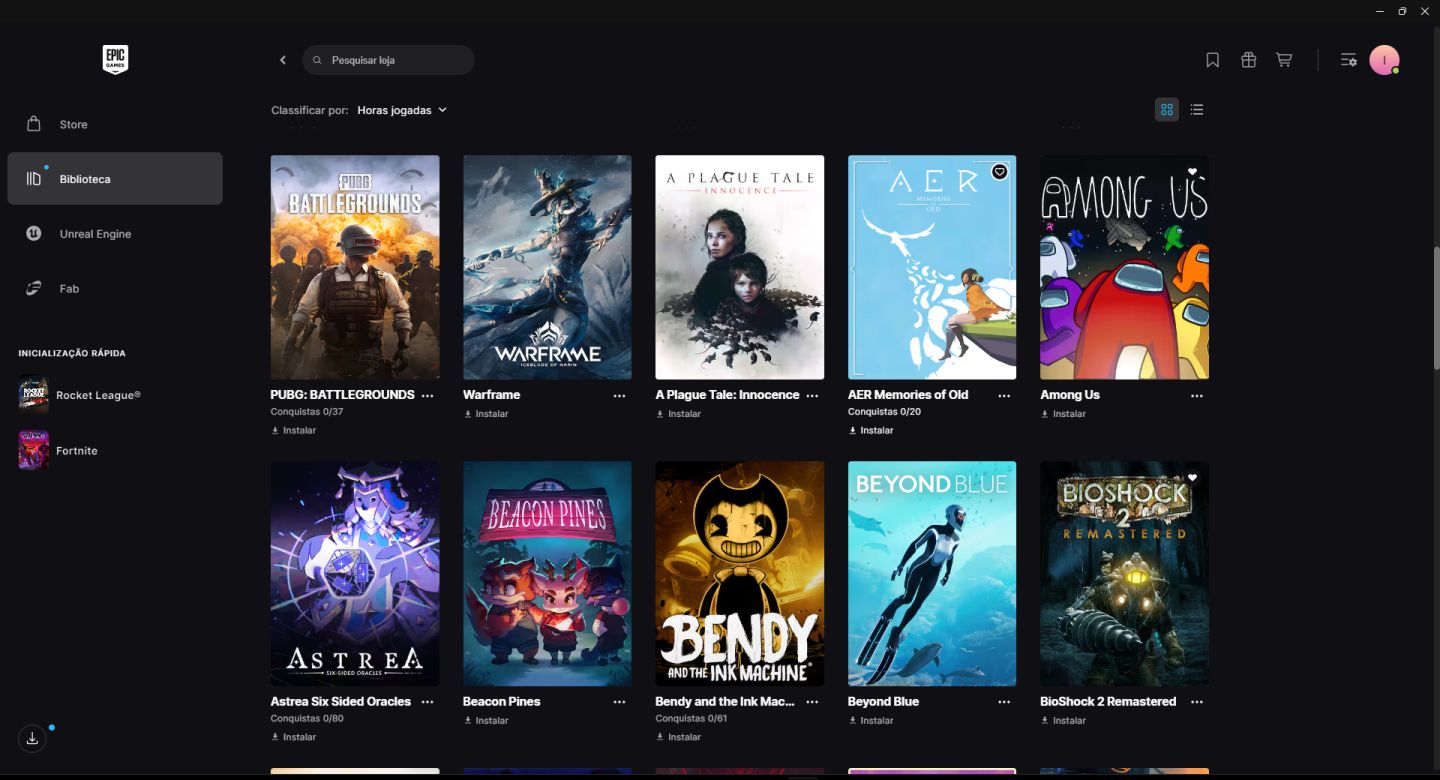Install Warframe
The height and width of the screenshot is (780, 1440).
point(486,414)
